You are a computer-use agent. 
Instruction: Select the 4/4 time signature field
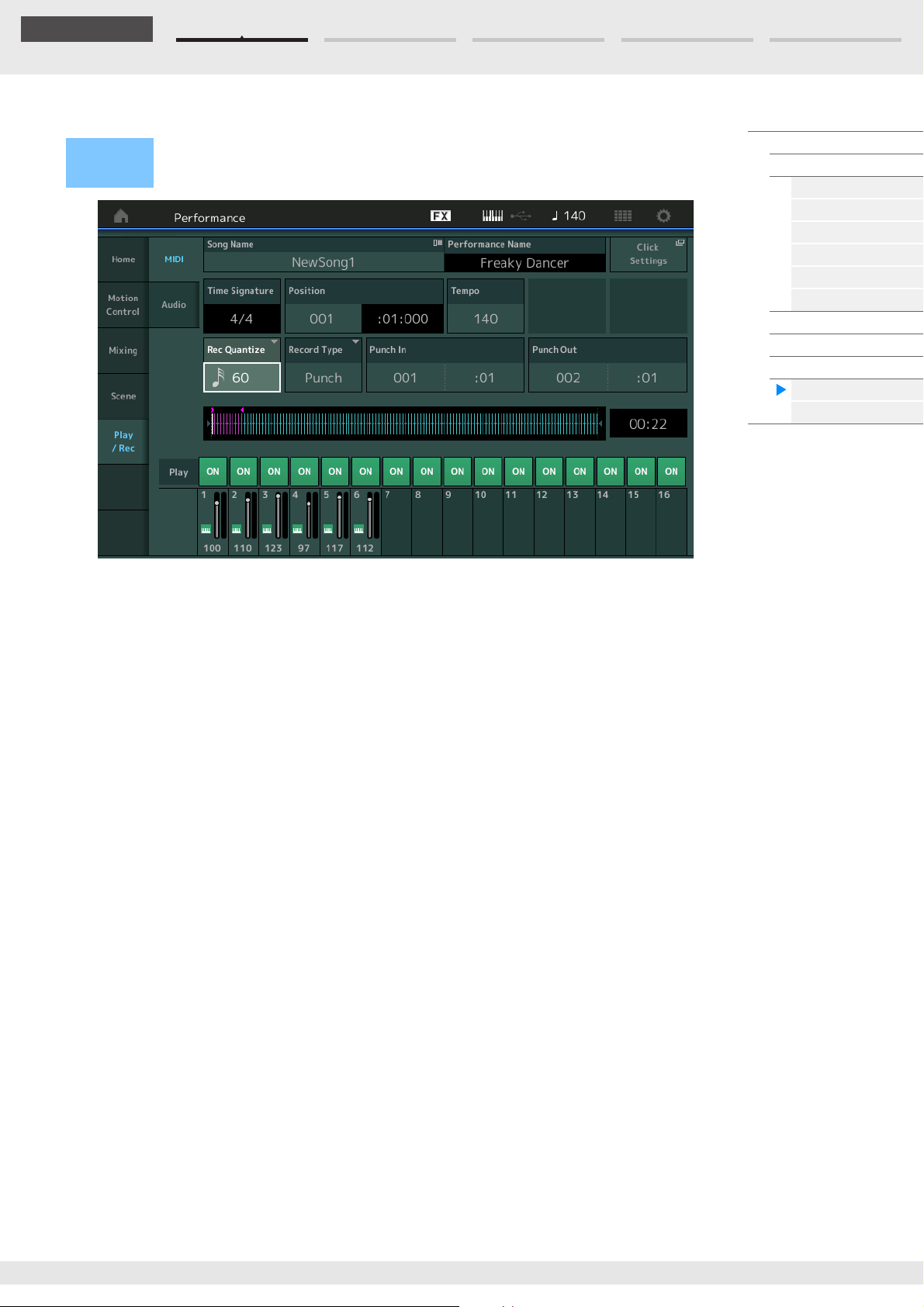tap(242, 319)
